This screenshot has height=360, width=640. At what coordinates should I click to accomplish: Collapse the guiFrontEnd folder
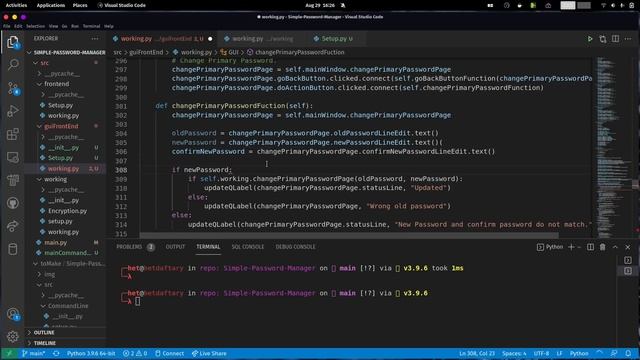coord(39,127)
